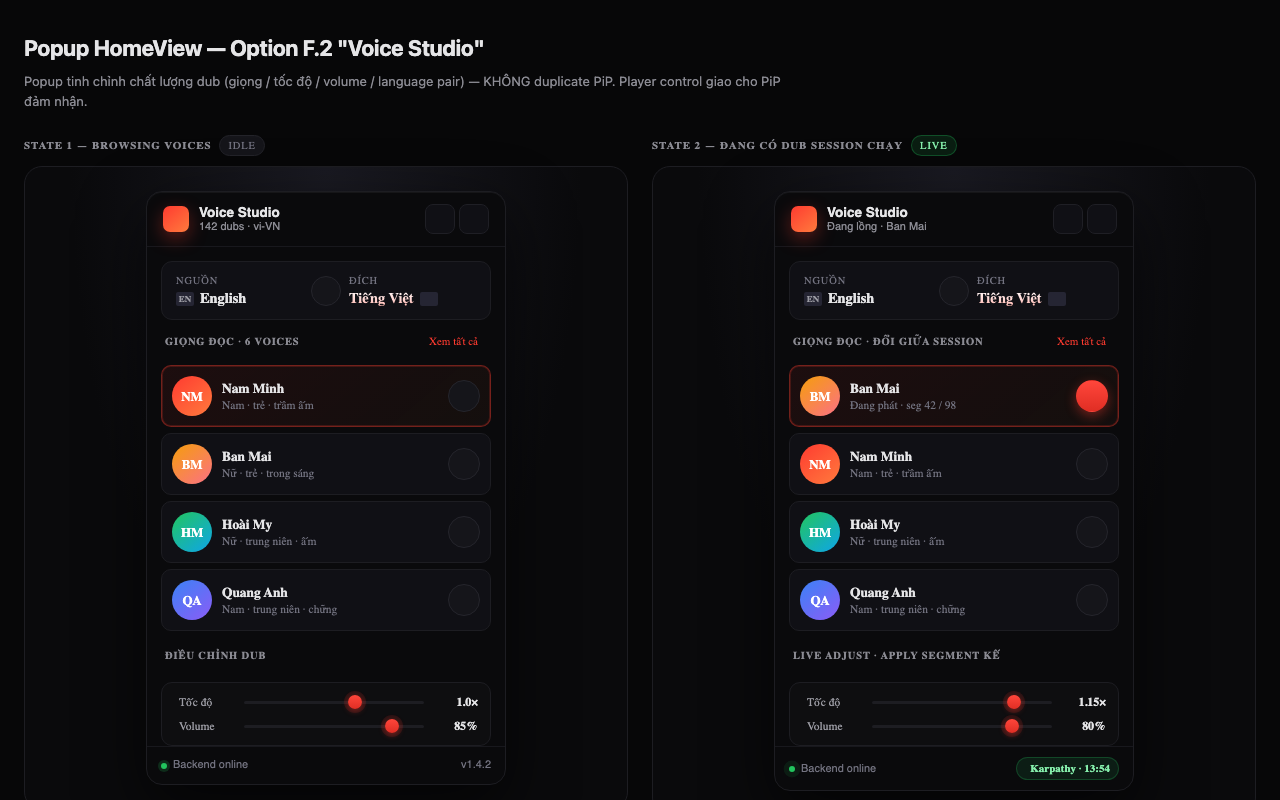Screen dimensions: 1280x800
Task: Click Hoài My's round button in State 2
Action: [1092, 532]
